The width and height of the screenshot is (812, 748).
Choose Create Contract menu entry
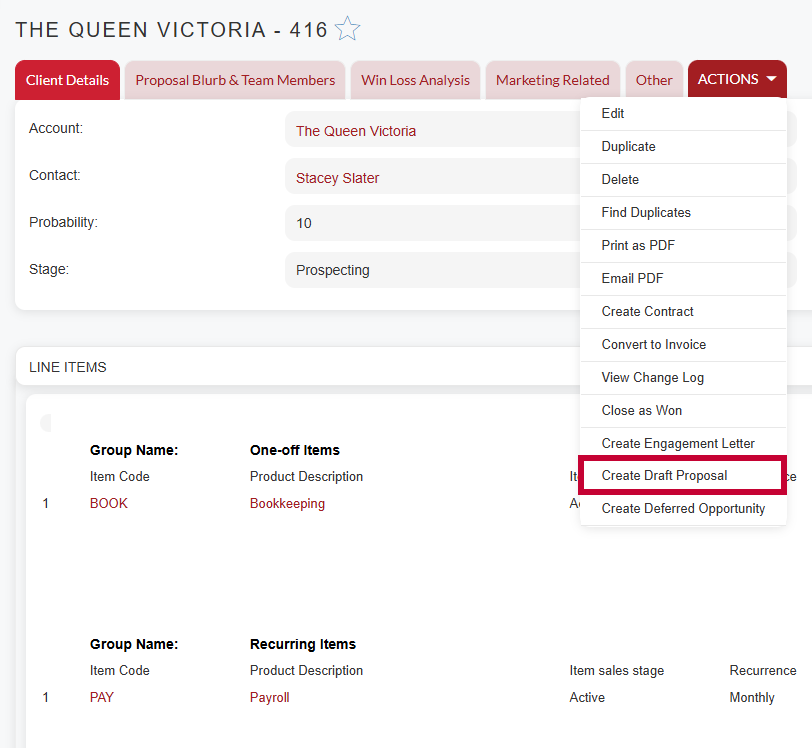[683, 312]
